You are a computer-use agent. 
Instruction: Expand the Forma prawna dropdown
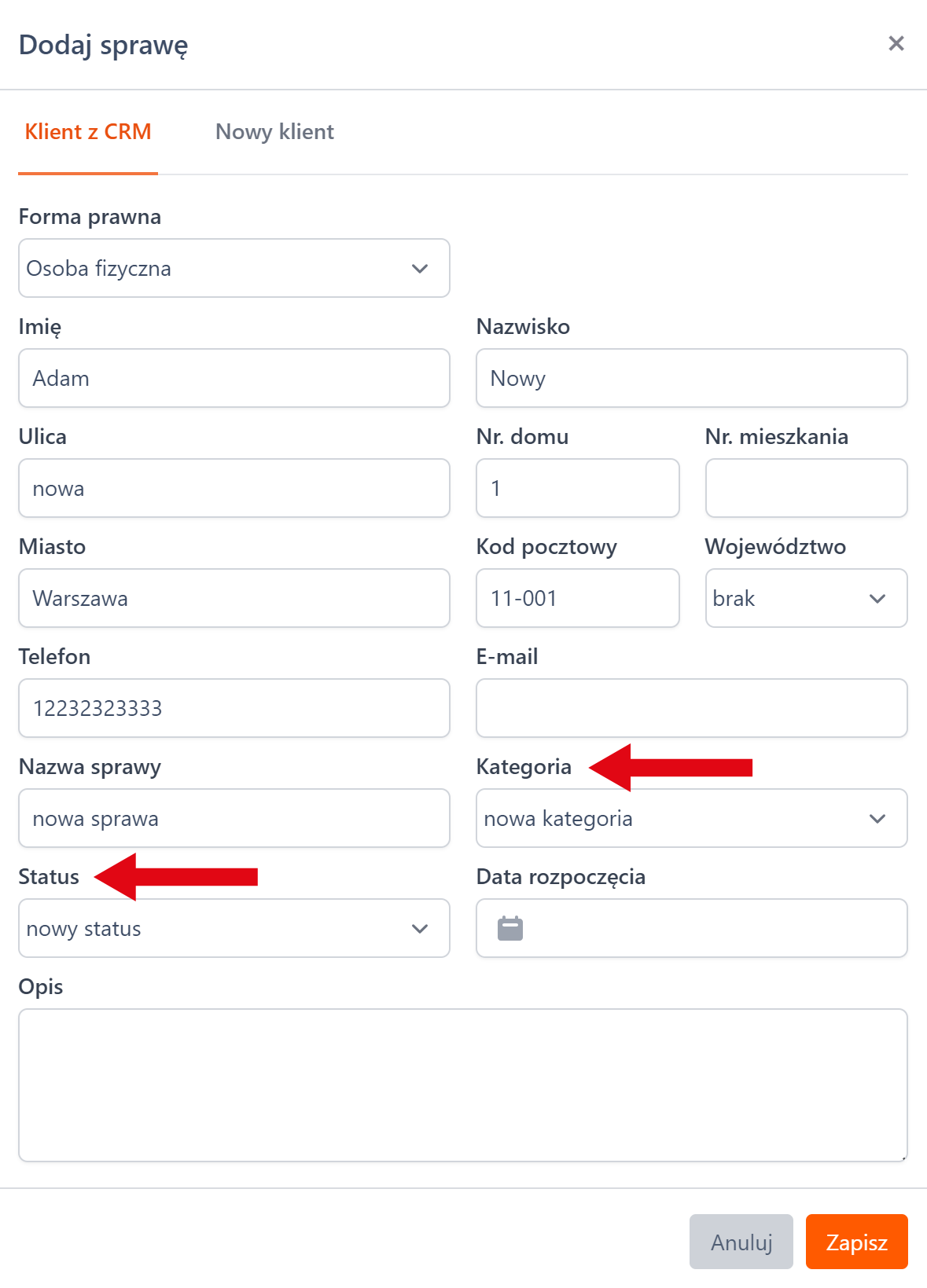click(x=234, y=268)
